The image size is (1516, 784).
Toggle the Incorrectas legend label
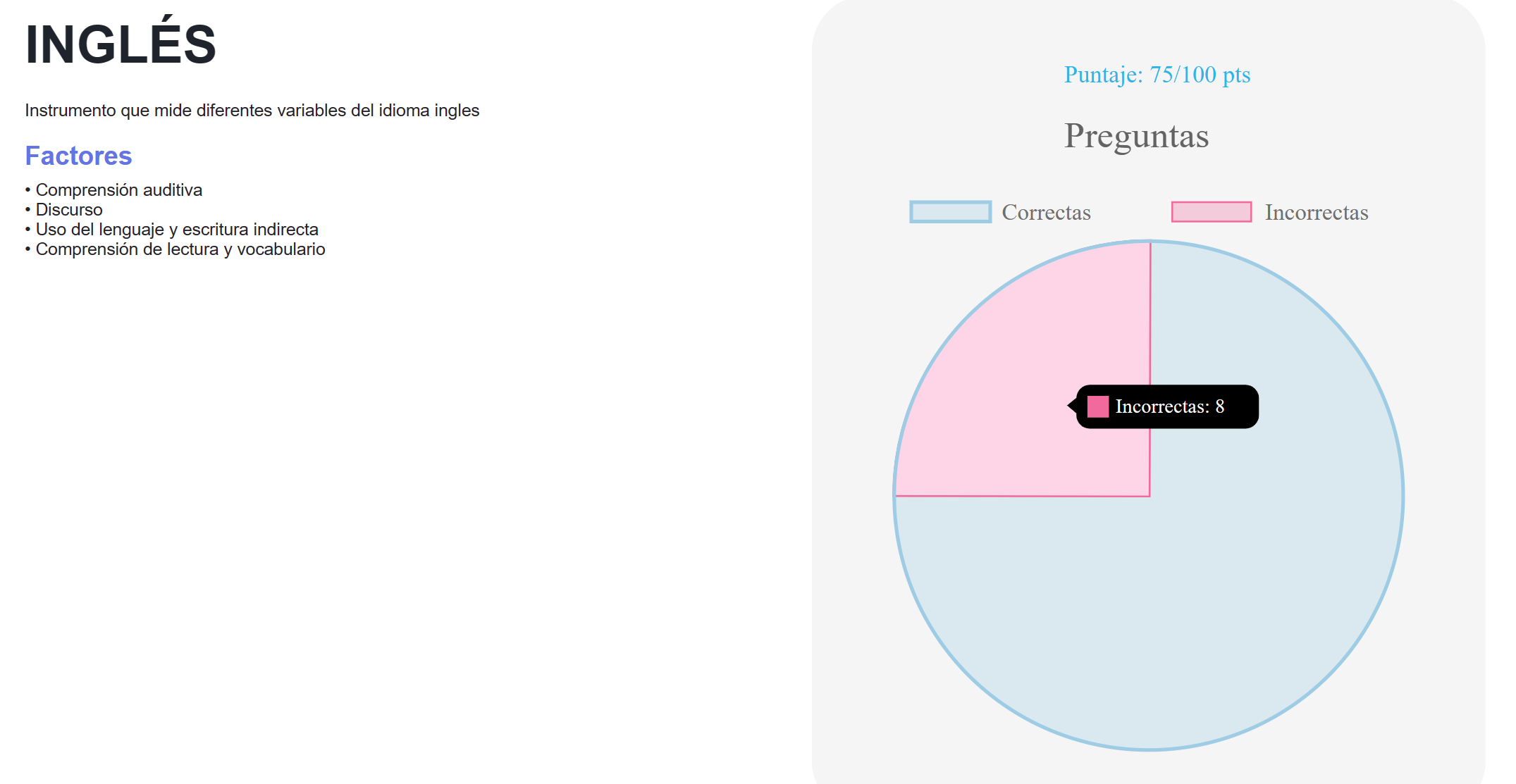1316,213
